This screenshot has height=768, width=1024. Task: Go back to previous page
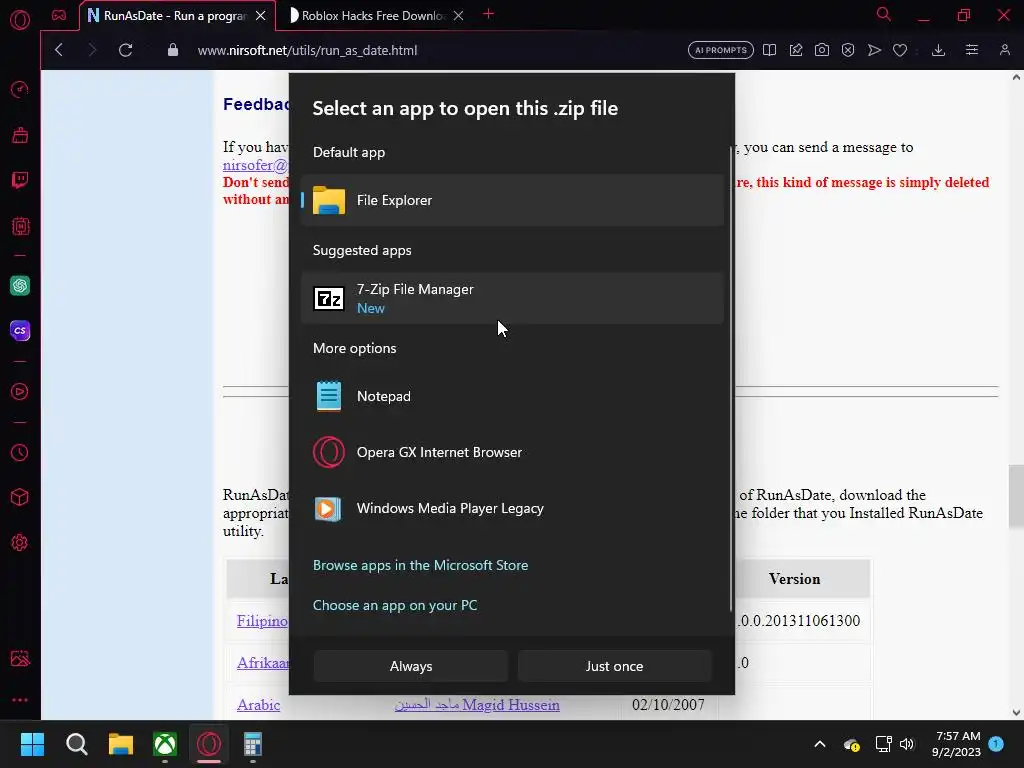(x=59, y=50)
